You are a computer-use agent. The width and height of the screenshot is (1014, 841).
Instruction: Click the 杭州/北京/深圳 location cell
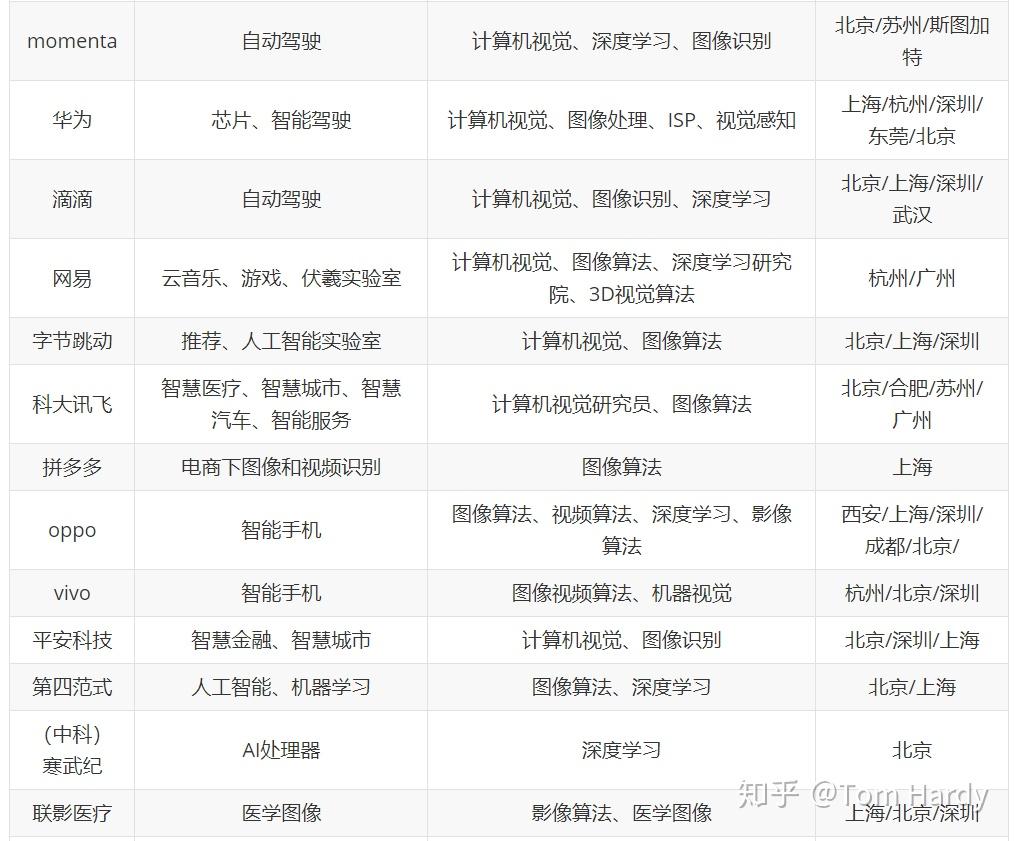pyautogui.click(x=912, y=593)
